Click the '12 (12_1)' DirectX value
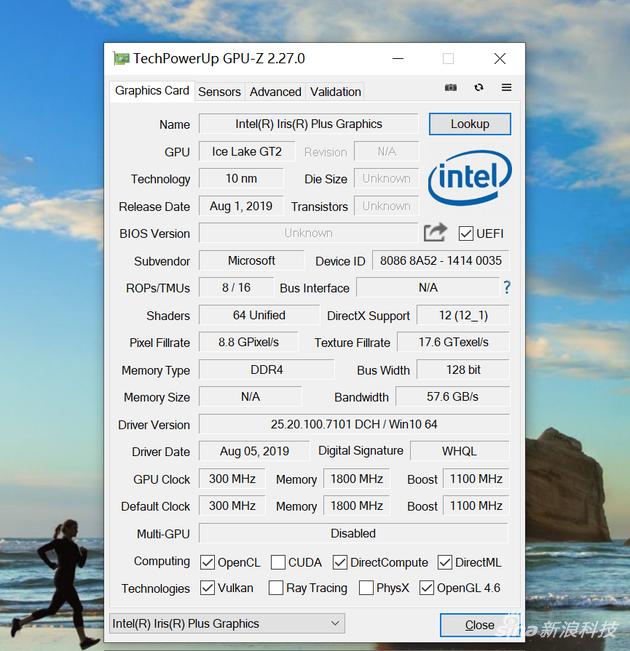The height and width of the screenshot is (651, 630). click(463, 316)
